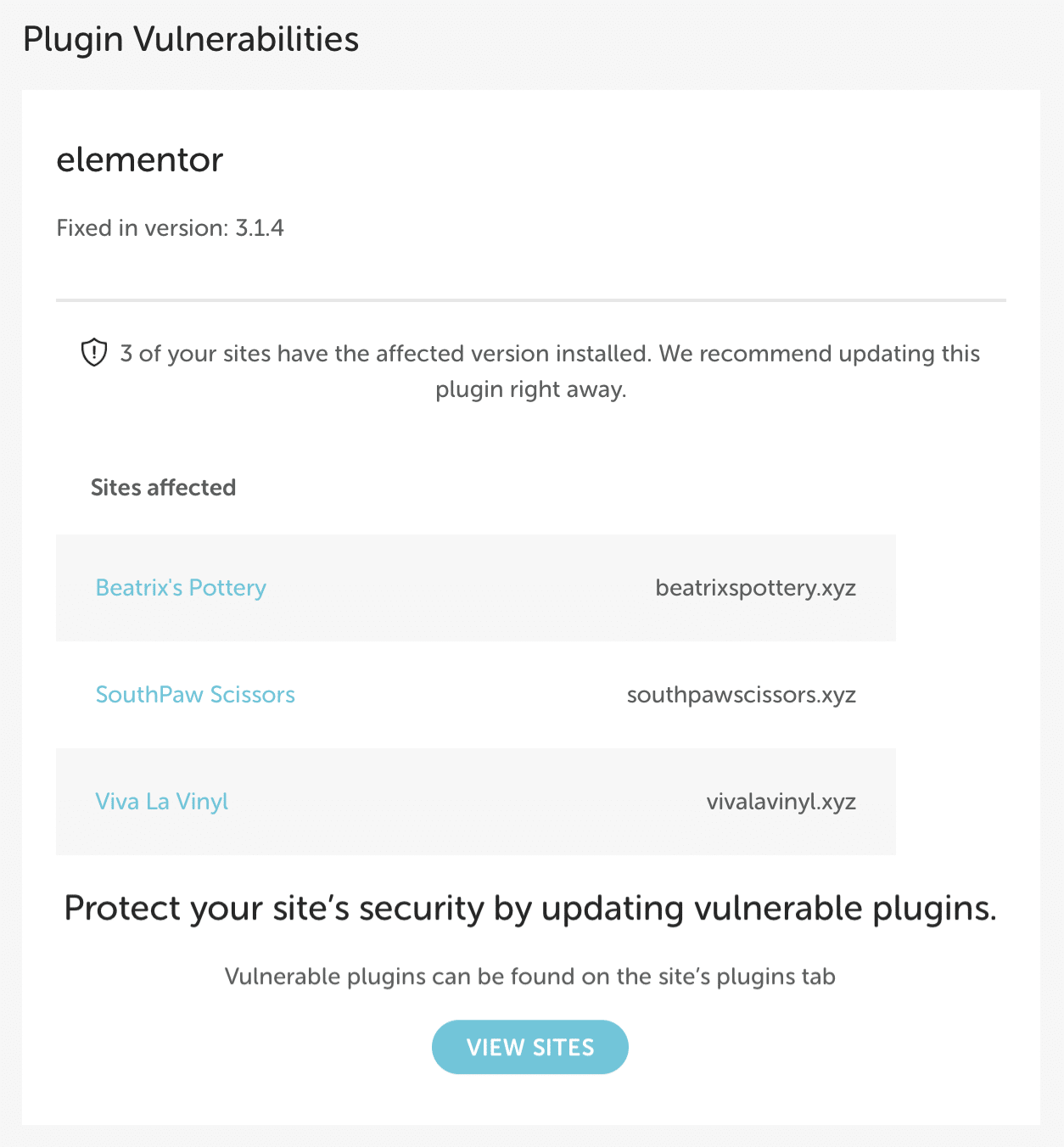Click the horizontal divider below version info

530,299
